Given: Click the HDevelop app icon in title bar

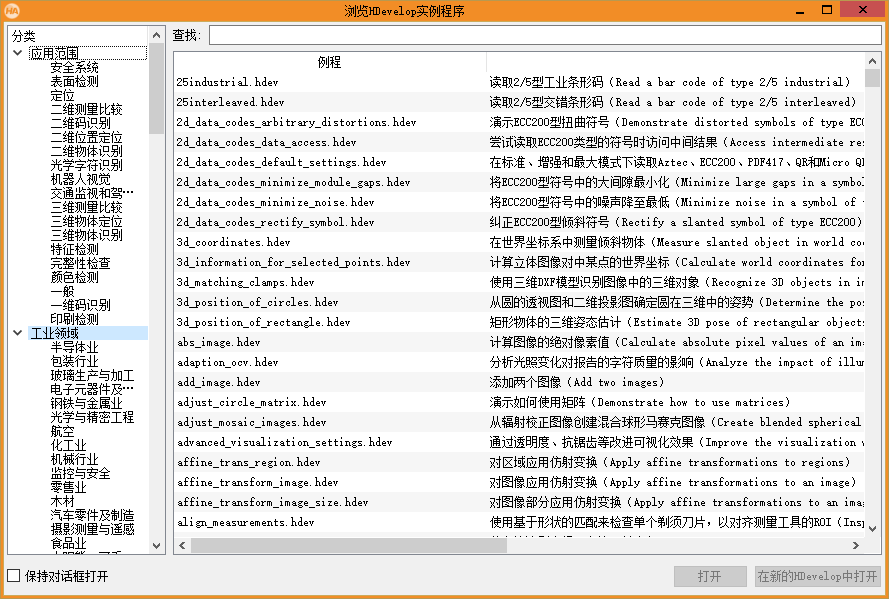Looking at the screenshot, I should point(11,10).
